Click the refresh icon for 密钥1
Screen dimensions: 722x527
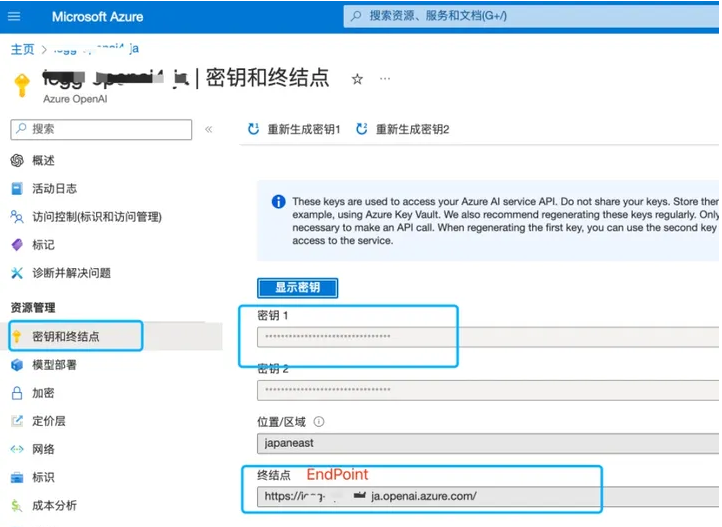tap(253, 129)
